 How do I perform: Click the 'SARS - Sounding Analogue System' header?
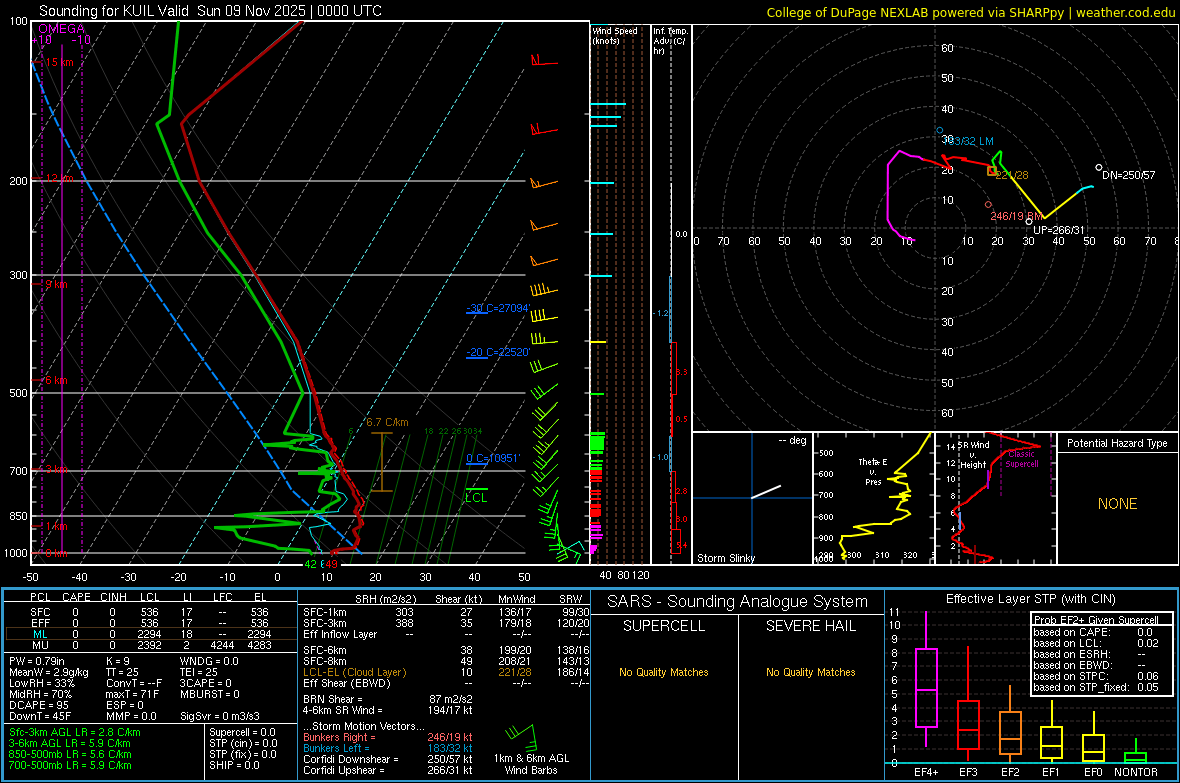click(738, 602)
